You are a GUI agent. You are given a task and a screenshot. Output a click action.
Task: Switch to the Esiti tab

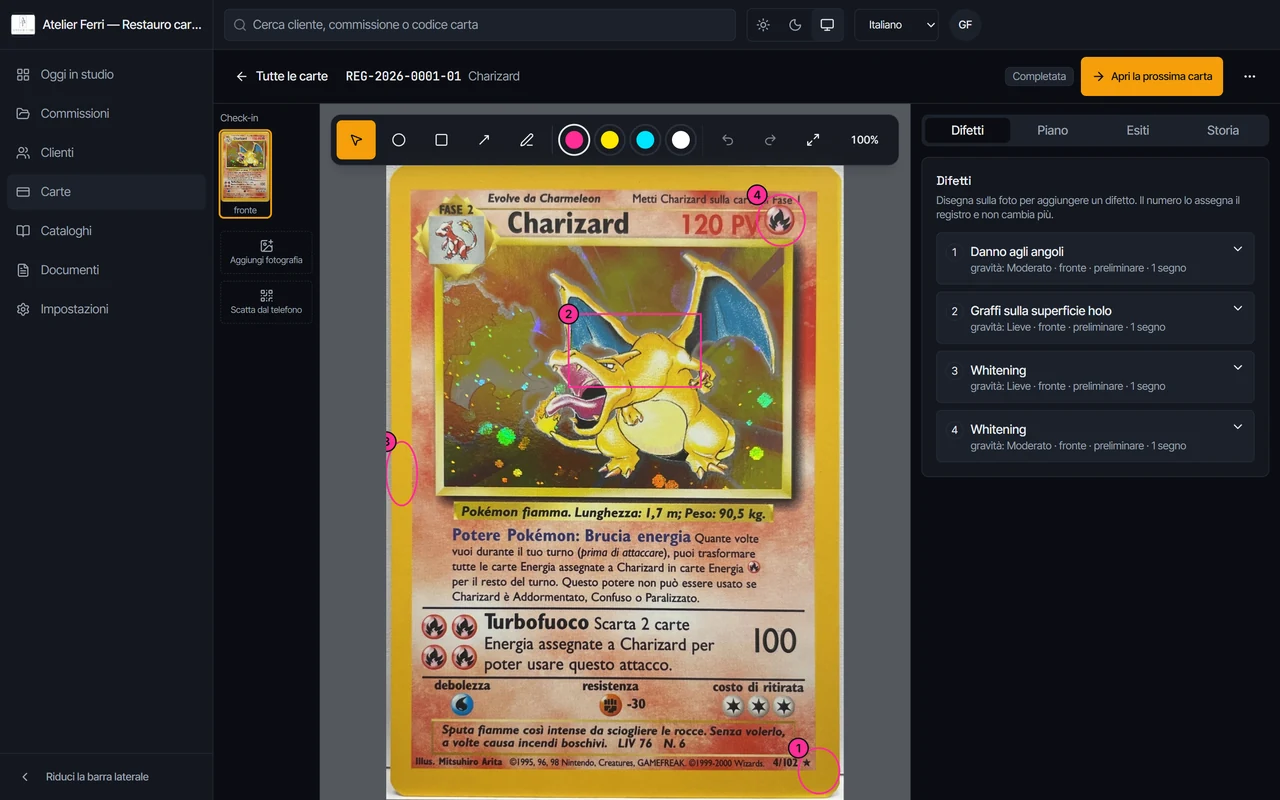click(1138, 130)
